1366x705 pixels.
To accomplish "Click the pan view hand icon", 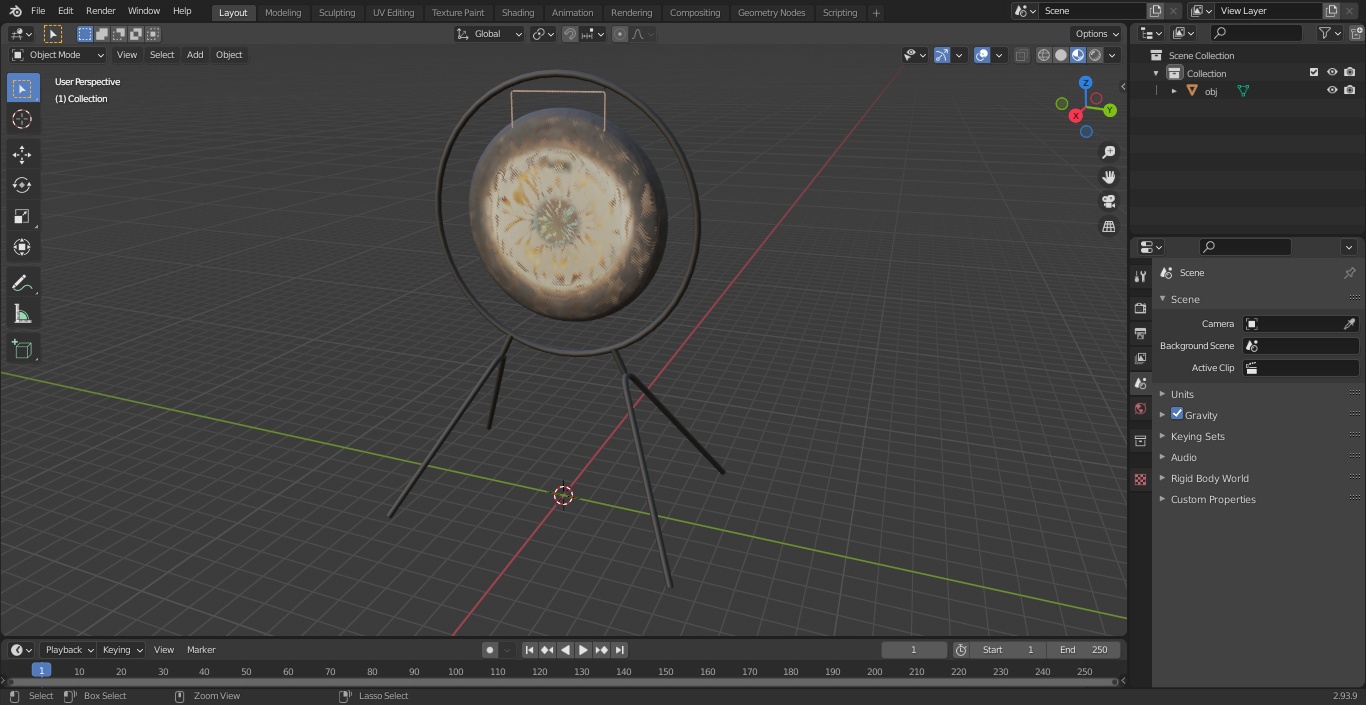I will coord(1108,177).
